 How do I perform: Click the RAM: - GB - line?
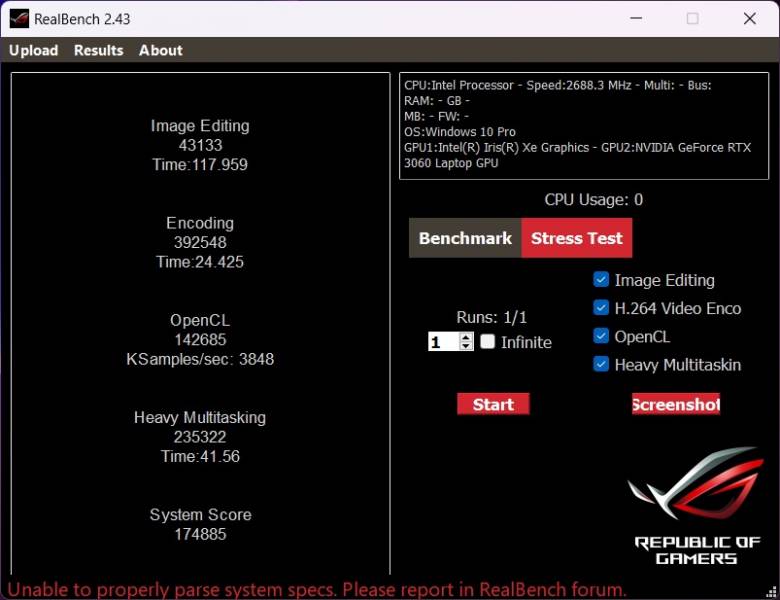click(x=437, y=101)
